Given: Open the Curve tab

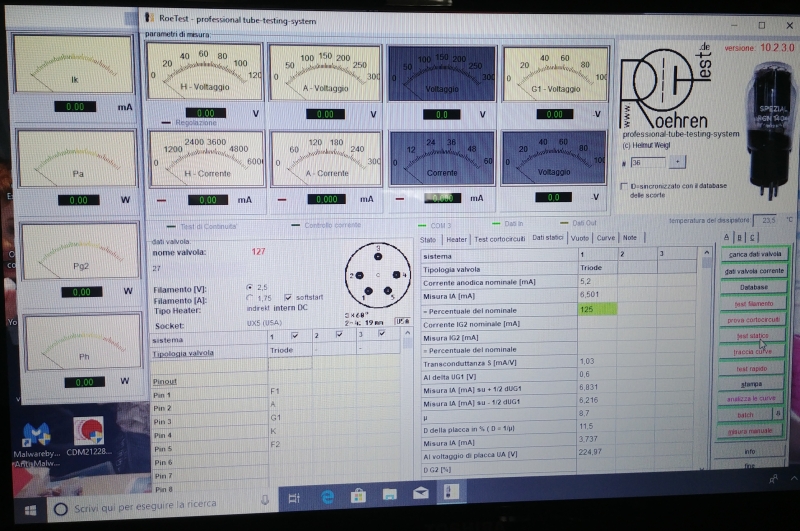Looking at the screenshot, I should point(606,238).
